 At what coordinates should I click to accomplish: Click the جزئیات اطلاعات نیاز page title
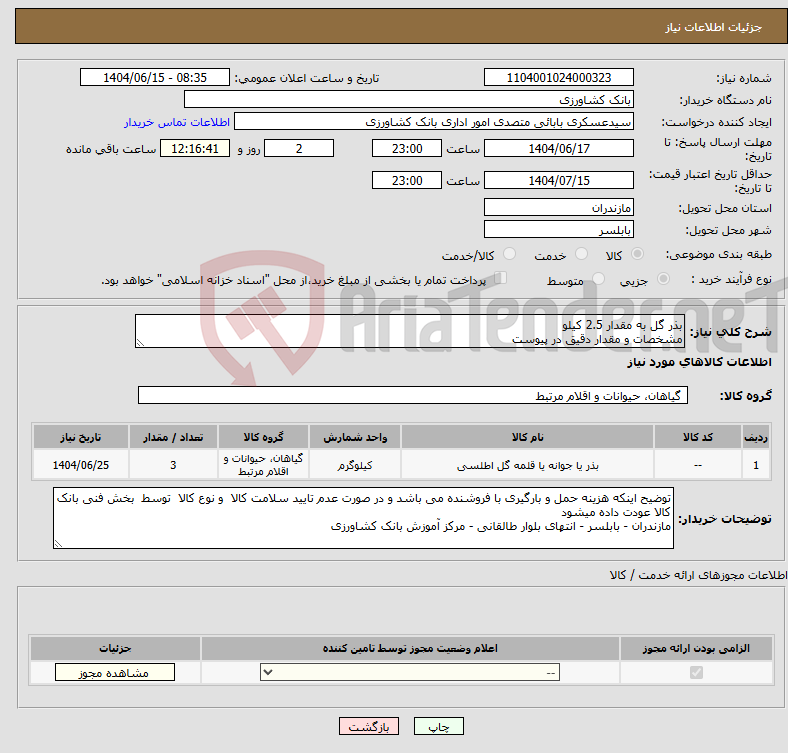click(x=713, y=27)
